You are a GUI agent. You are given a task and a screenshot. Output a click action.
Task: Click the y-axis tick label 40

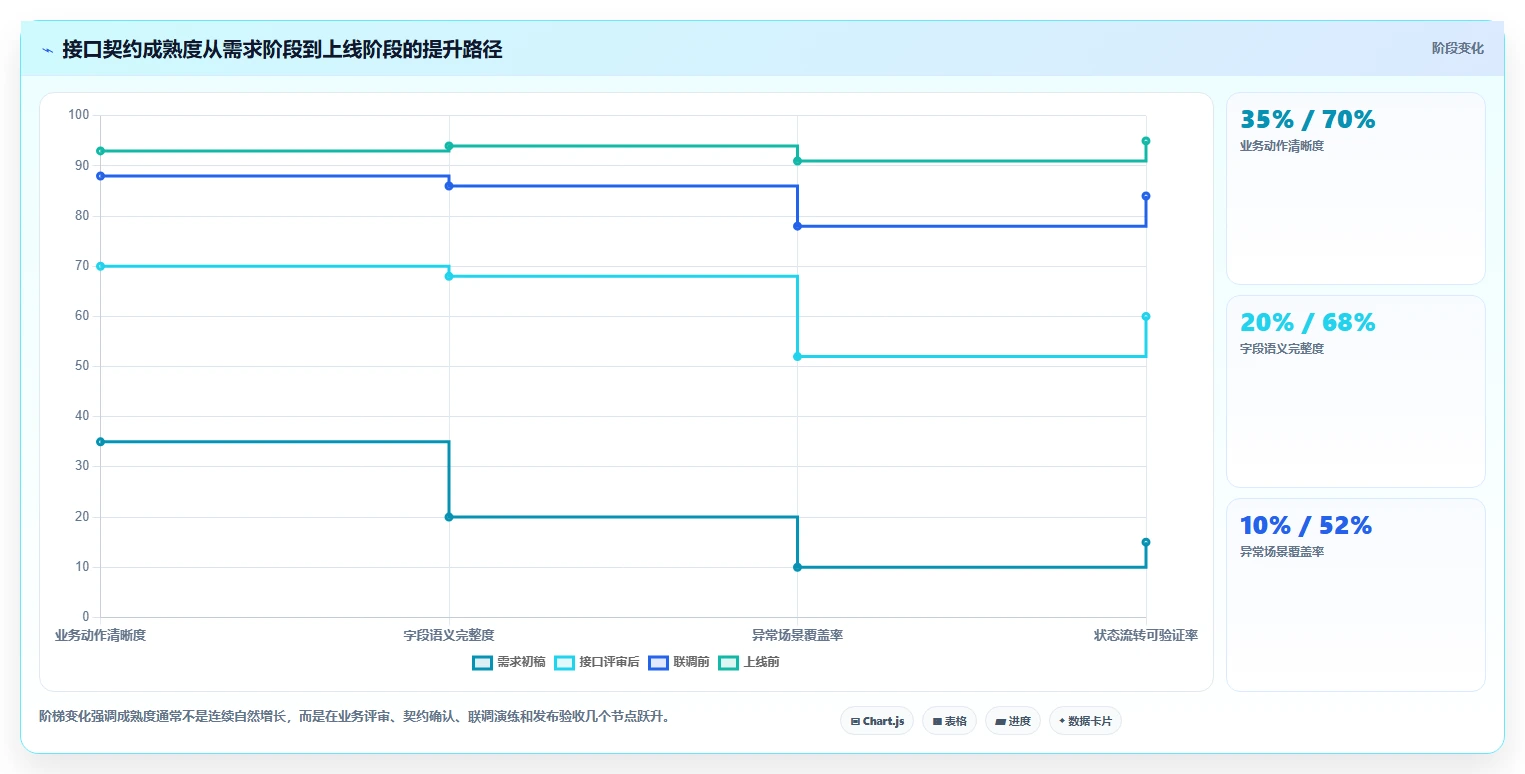82,416
